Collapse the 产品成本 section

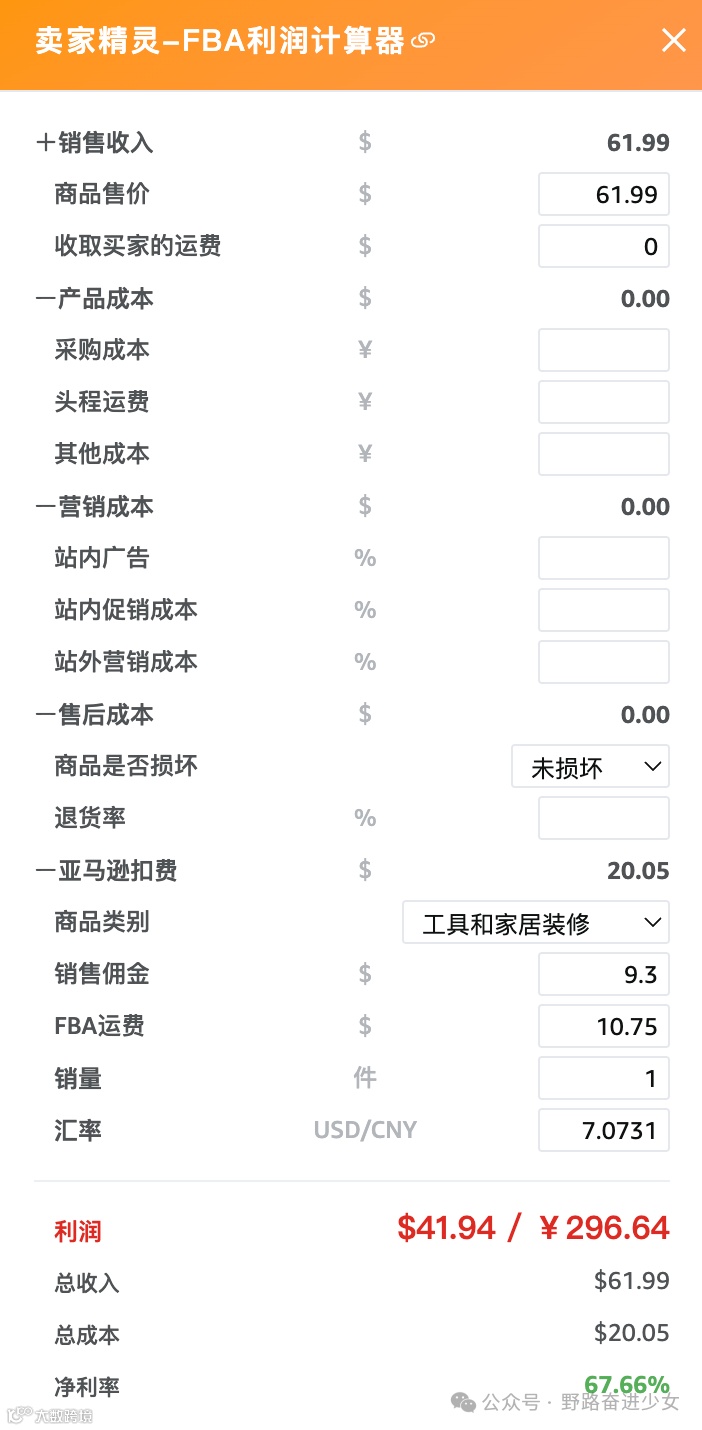click(x=45, y=299)
